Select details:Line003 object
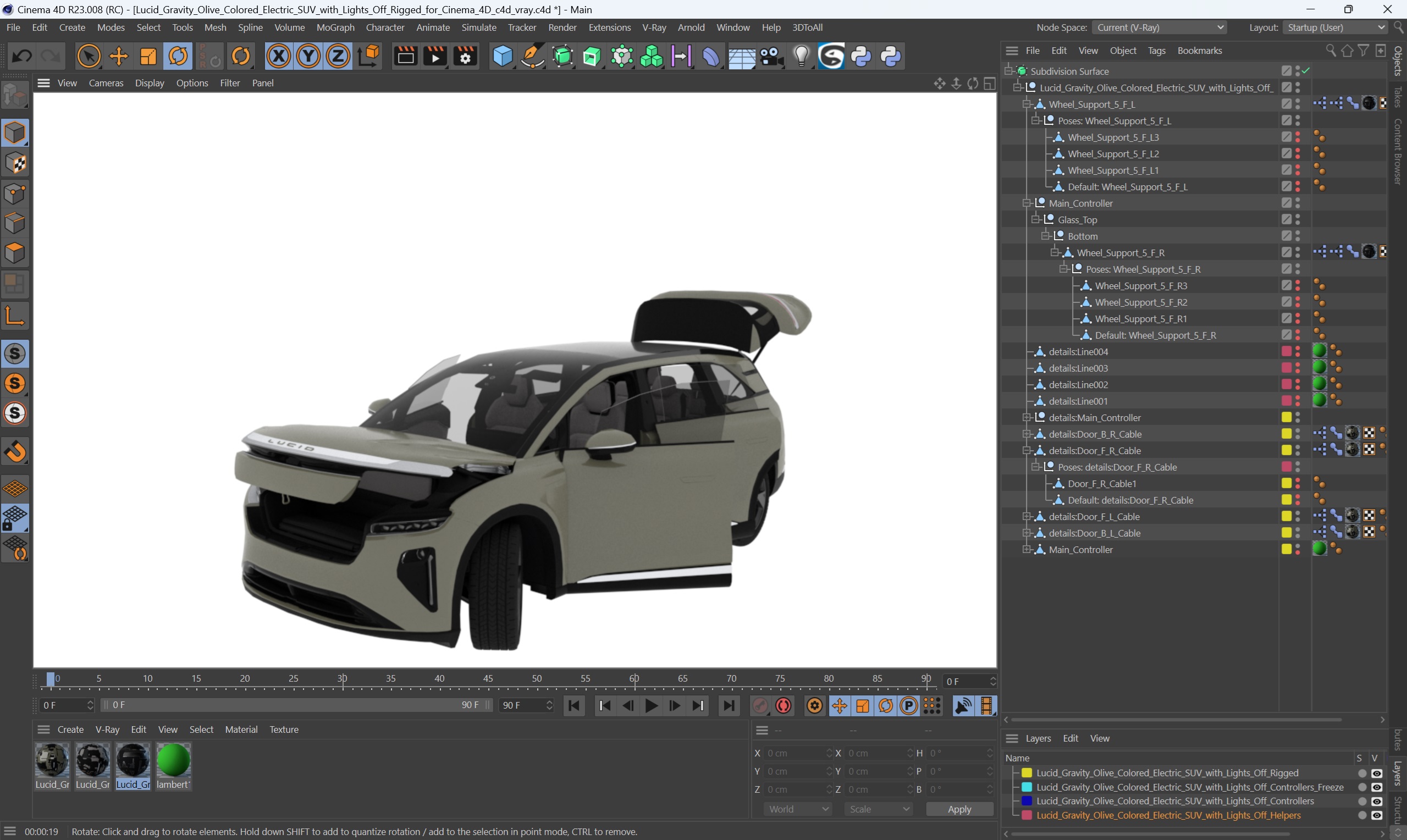This screenshot has width=1407, height=840. click(1078, 368)
